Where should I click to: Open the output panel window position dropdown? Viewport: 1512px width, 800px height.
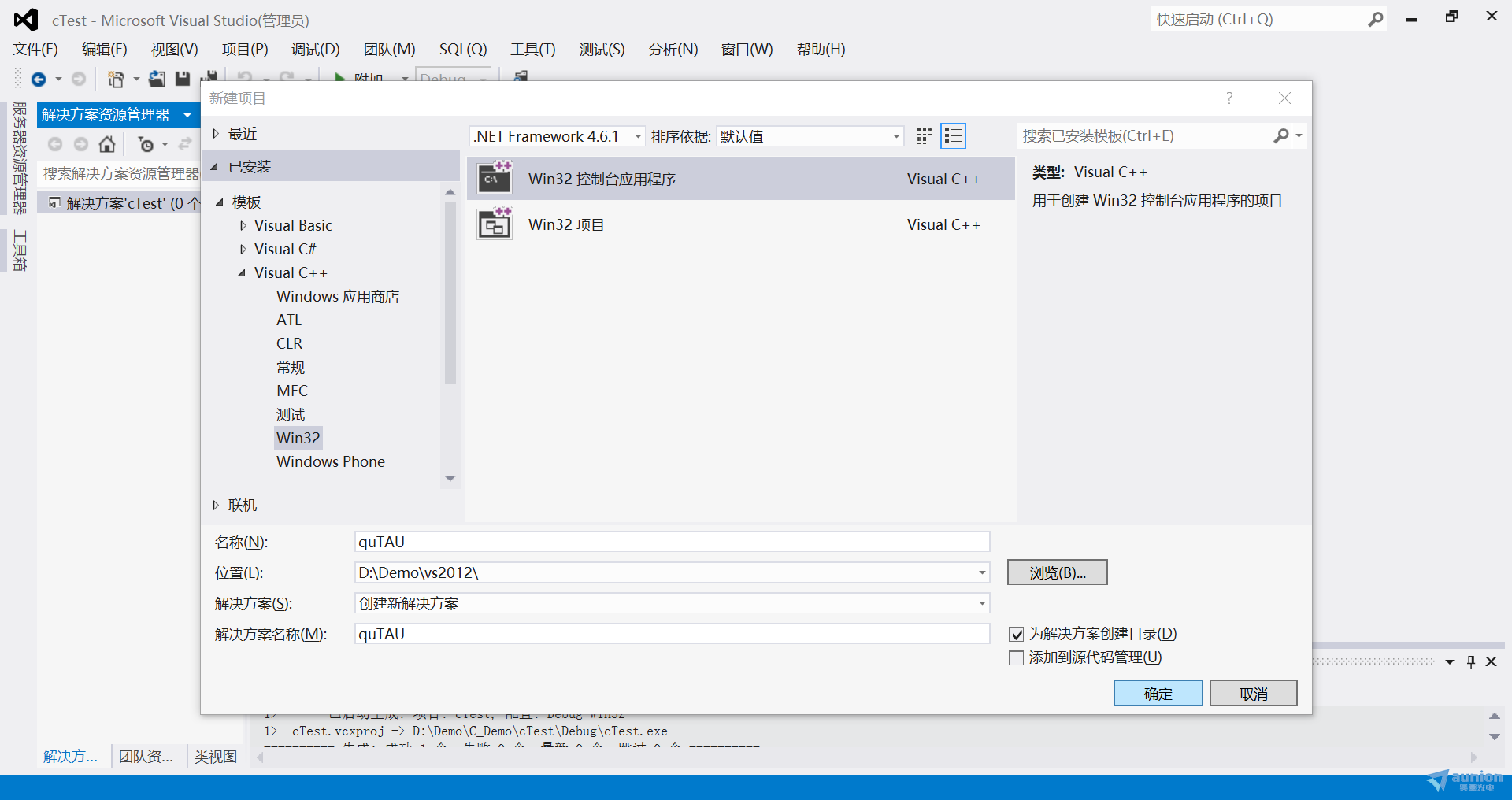pos(1450,662)
